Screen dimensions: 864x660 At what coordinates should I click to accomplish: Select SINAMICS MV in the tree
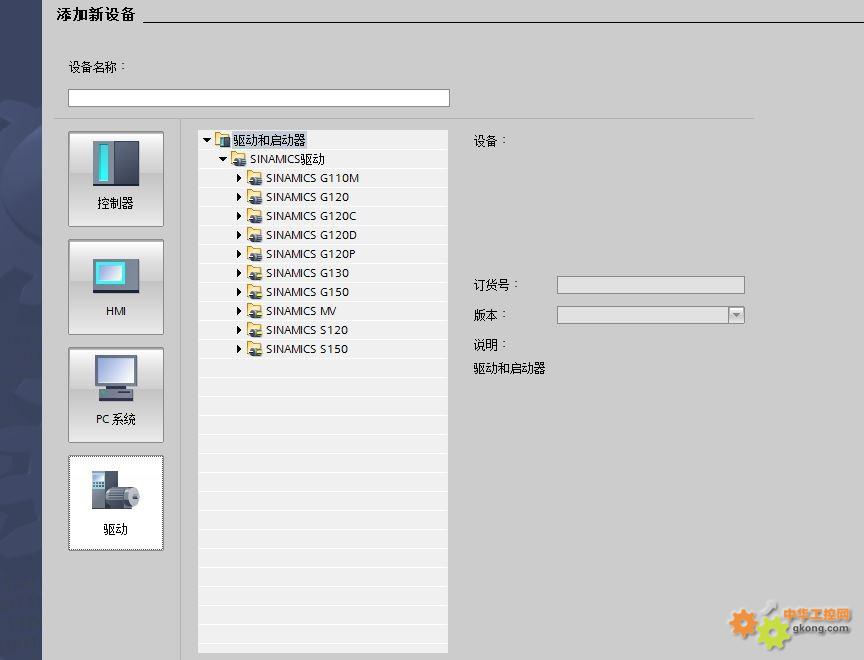click(x=301, y=311)
